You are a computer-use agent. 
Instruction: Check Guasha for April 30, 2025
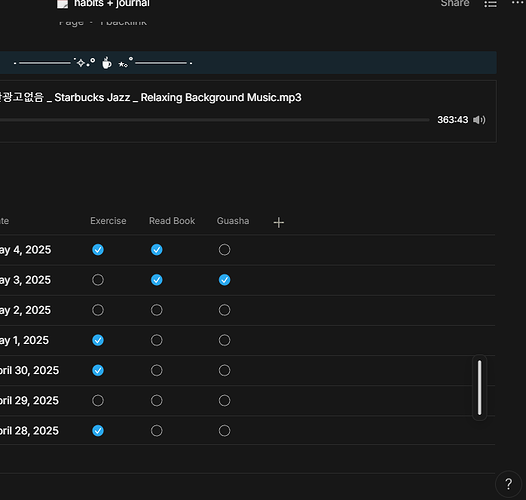[224, 370]
